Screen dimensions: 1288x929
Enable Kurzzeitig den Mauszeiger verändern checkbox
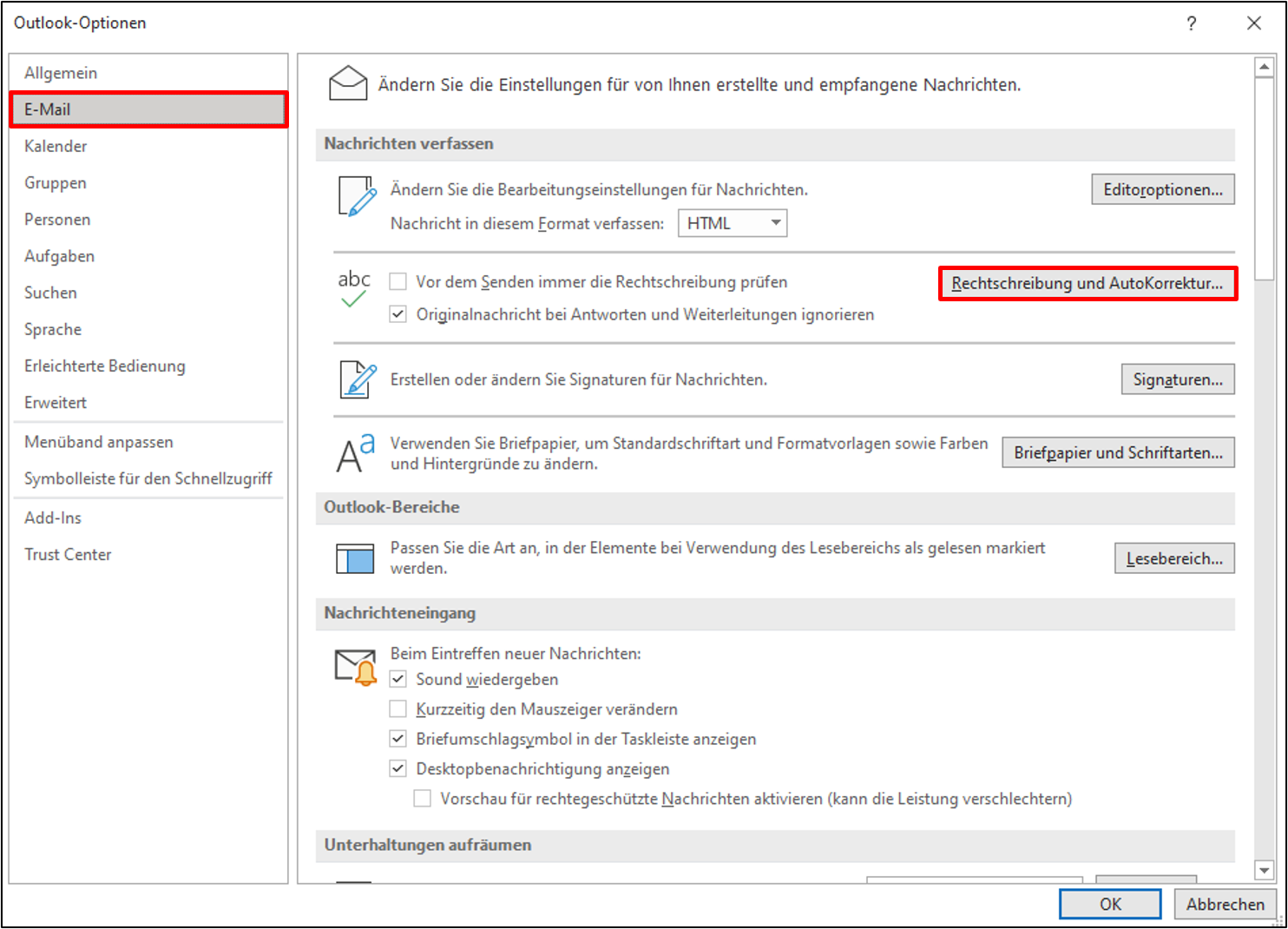pyautogui.click(x=398, y=709)
